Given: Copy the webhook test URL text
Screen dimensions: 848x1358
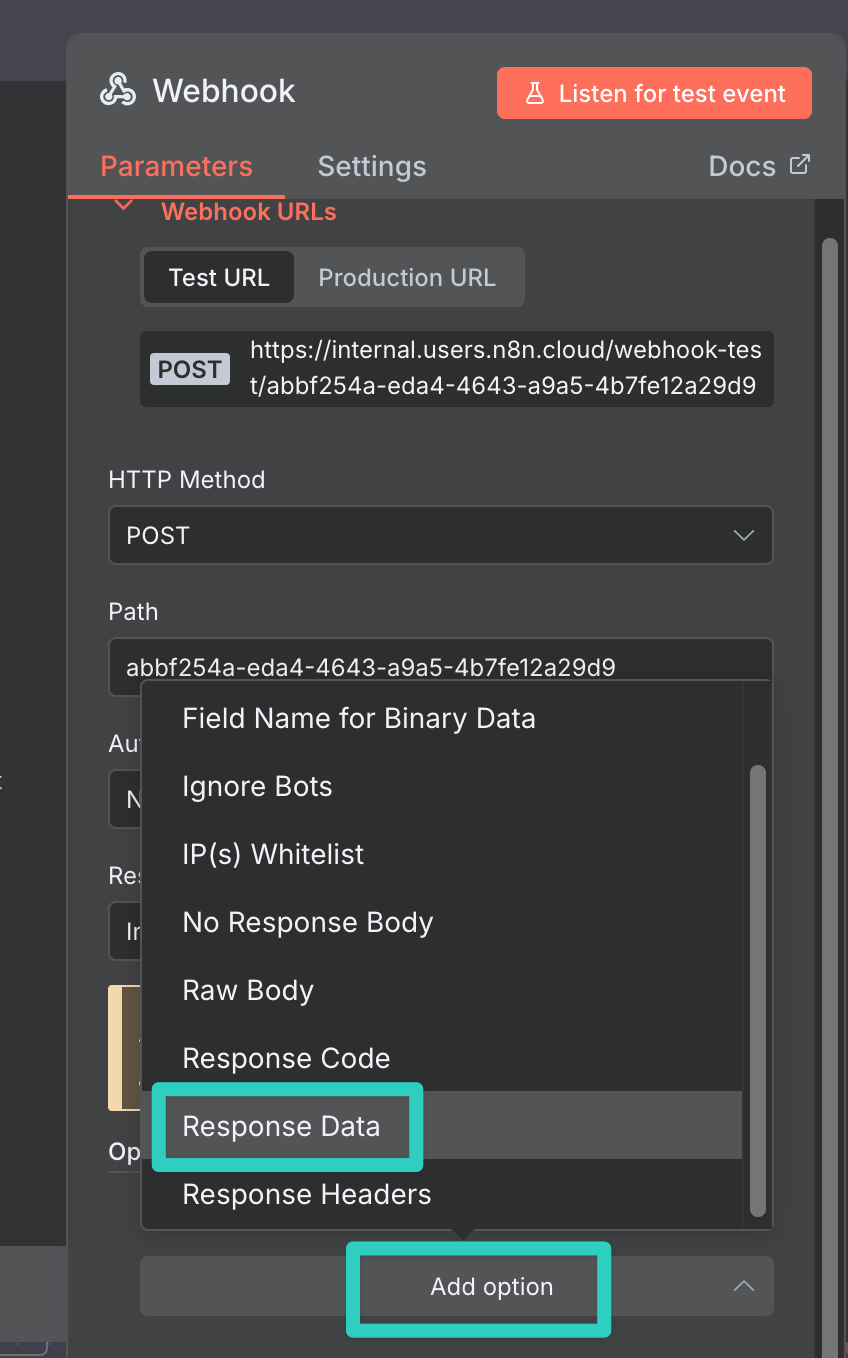Looking at the screenshot, I should pyautogui.click(x=505, y=368).
